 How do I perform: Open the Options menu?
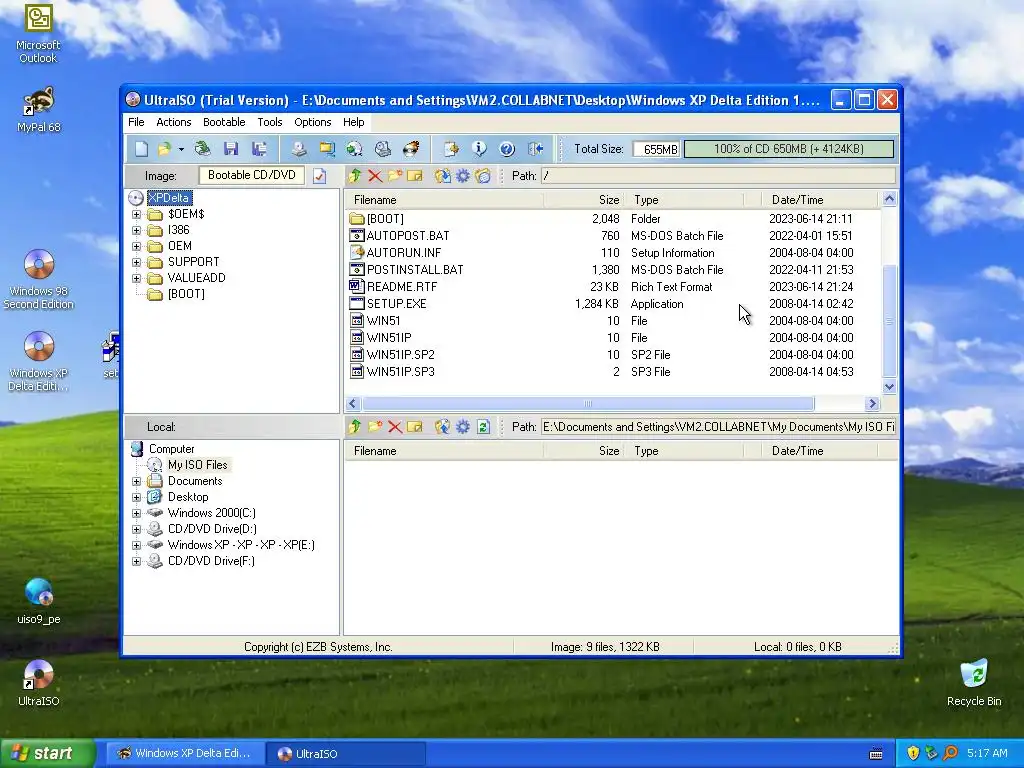(313, 122)
